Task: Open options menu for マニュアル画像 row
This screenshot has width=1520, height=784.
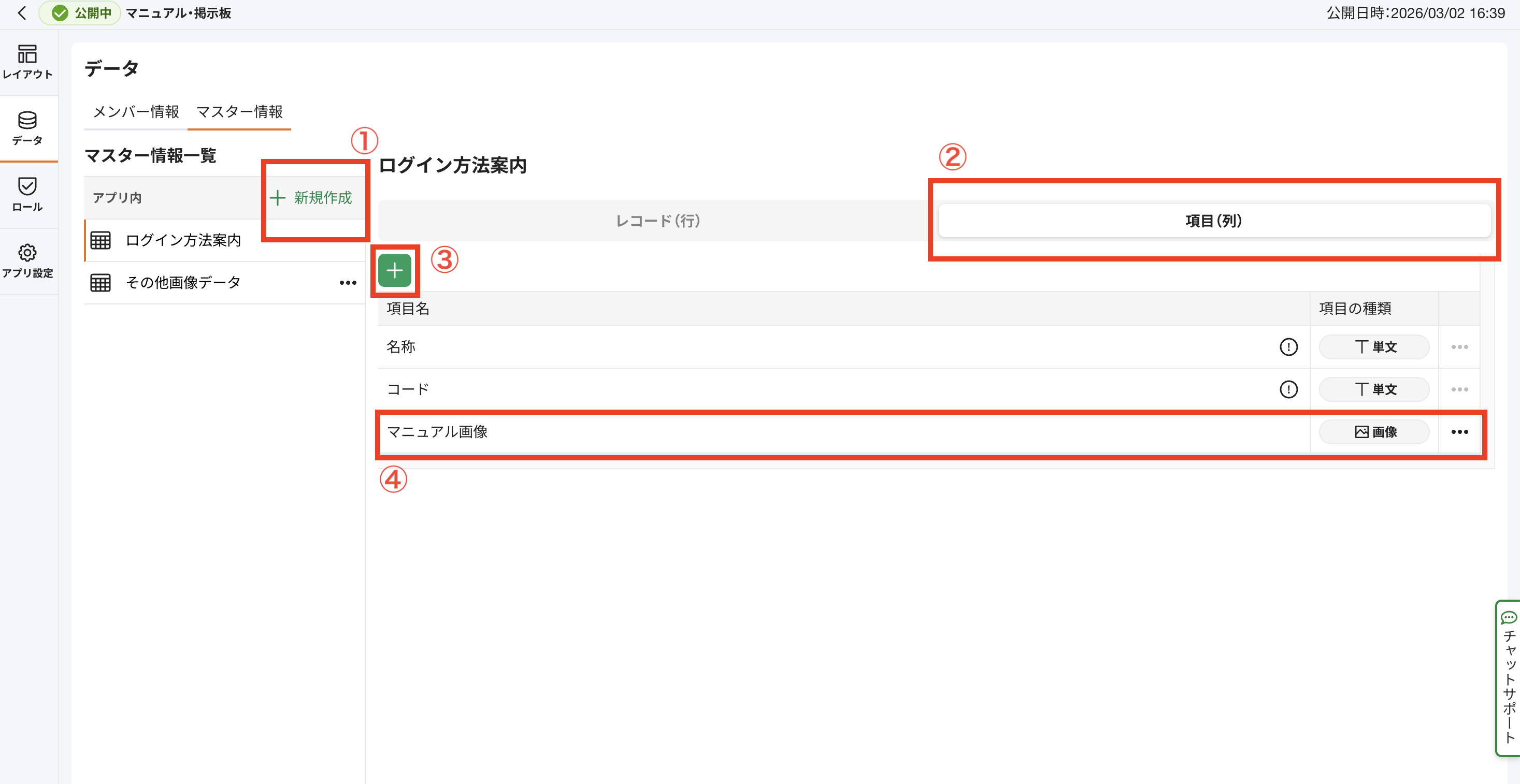Action: pyautogui.click(x=1459, y=432)
